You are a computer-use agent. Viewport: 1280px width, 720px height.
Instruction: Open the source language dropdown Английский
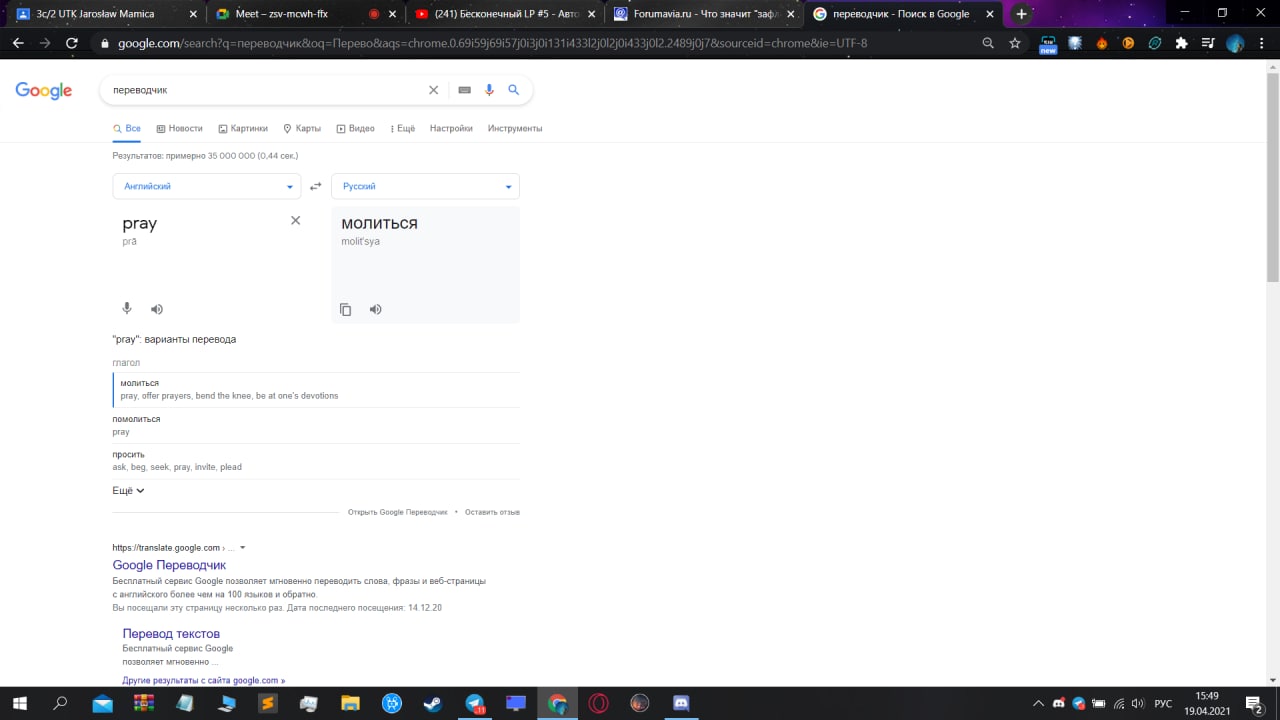[207, 186]
